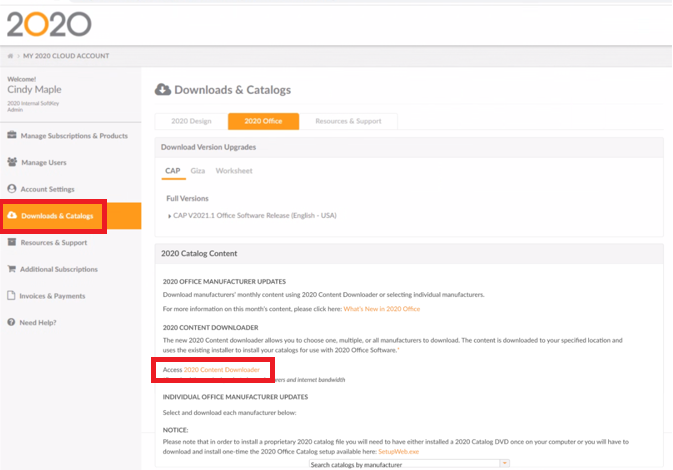
Task: Switch to the Giza sub-tab
Action: tap(198, 171)
